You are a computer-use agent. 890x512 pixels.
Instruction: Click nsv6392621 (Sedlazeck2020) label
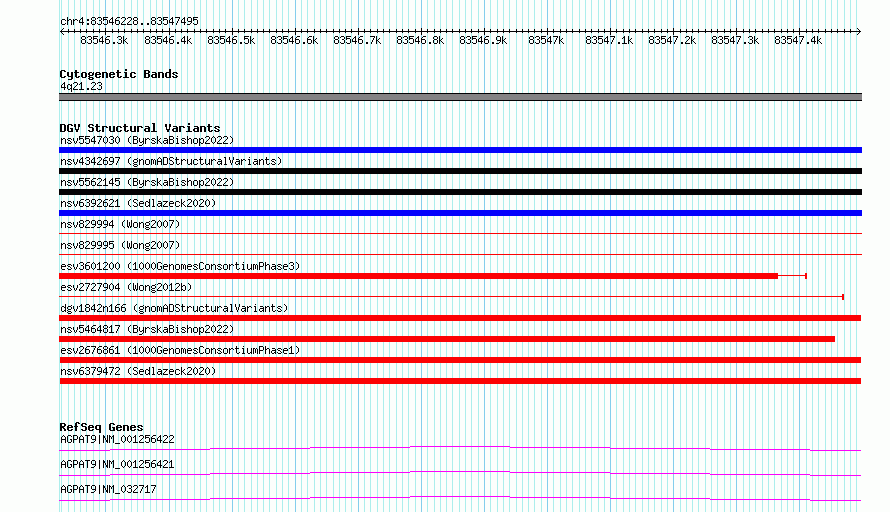138,203
